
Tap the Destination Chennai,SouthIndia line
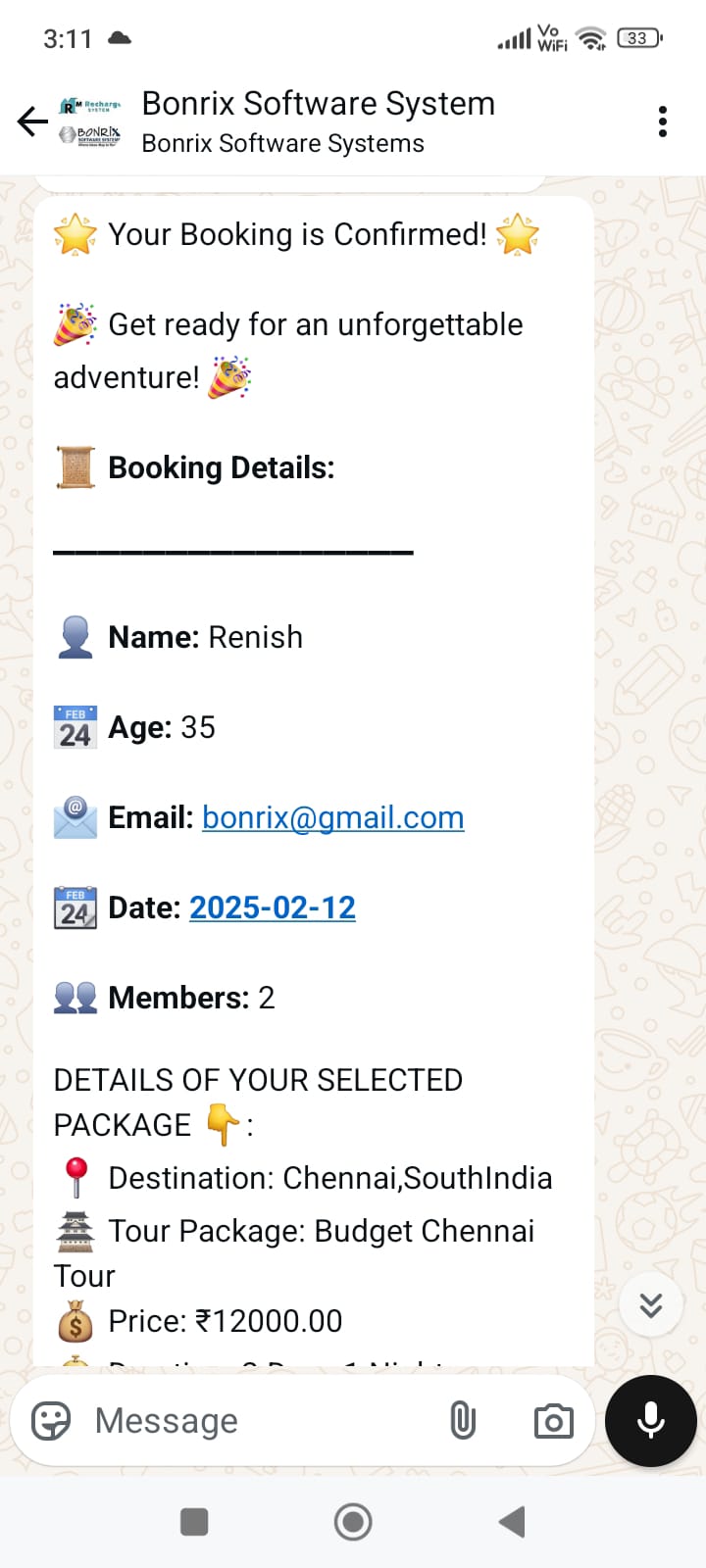pyautogui.click(x=329, y=1178)
